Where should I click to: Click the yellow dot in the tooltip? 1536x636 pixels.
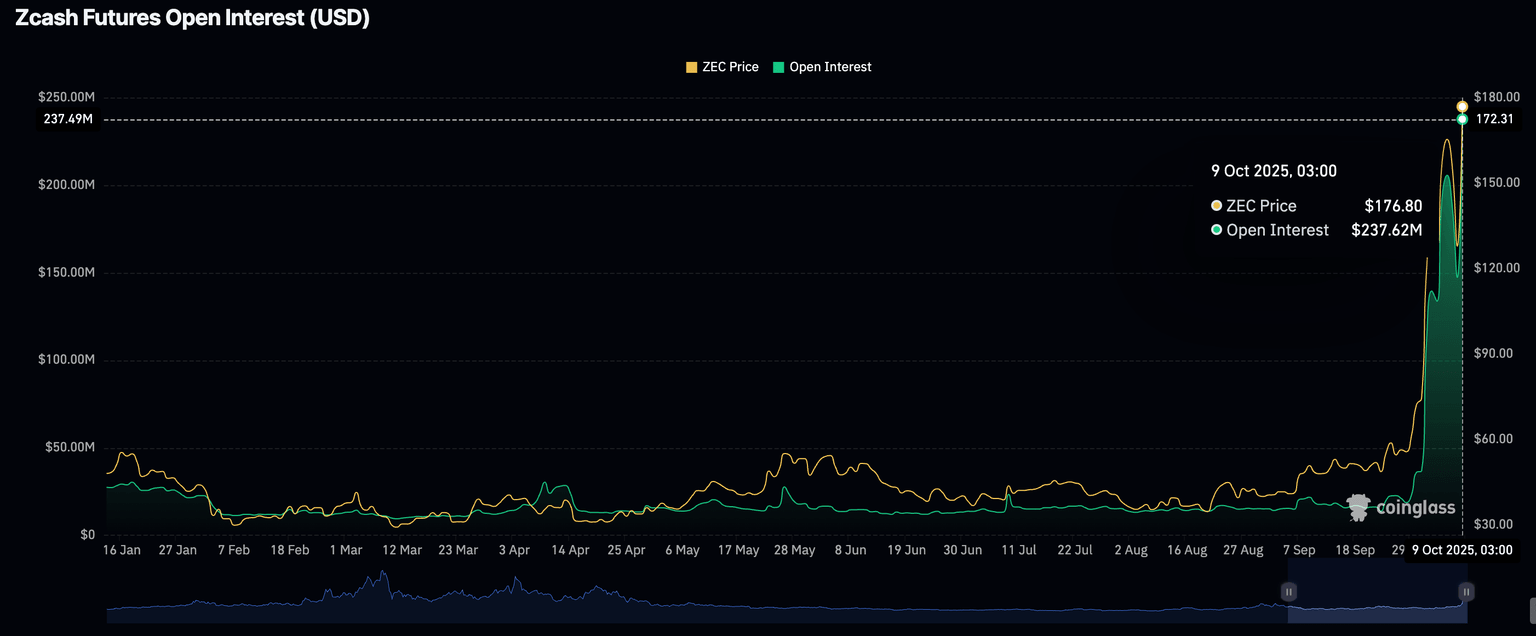tap(1216, 206)
